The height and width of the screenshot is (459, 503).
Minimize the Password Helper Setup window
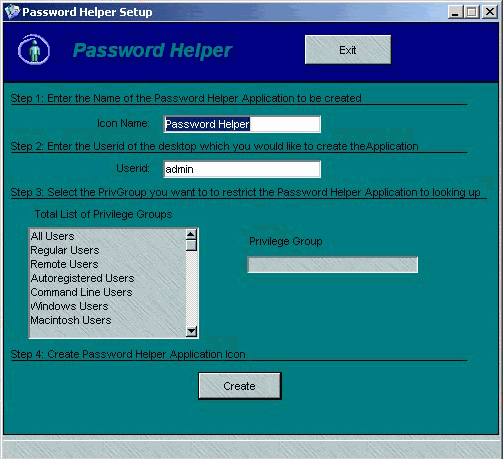click(455, 12)
